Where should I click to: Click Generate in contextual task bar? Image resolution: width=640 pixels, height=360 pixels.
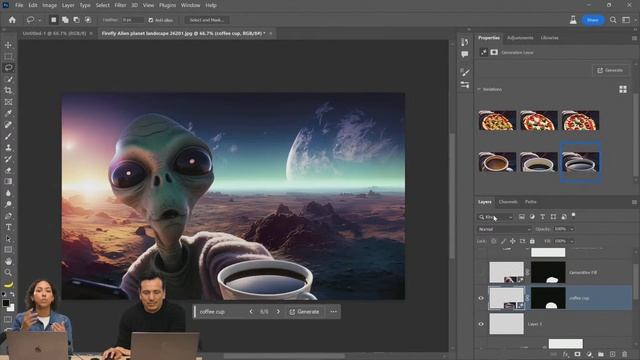(x=304, y=311)
